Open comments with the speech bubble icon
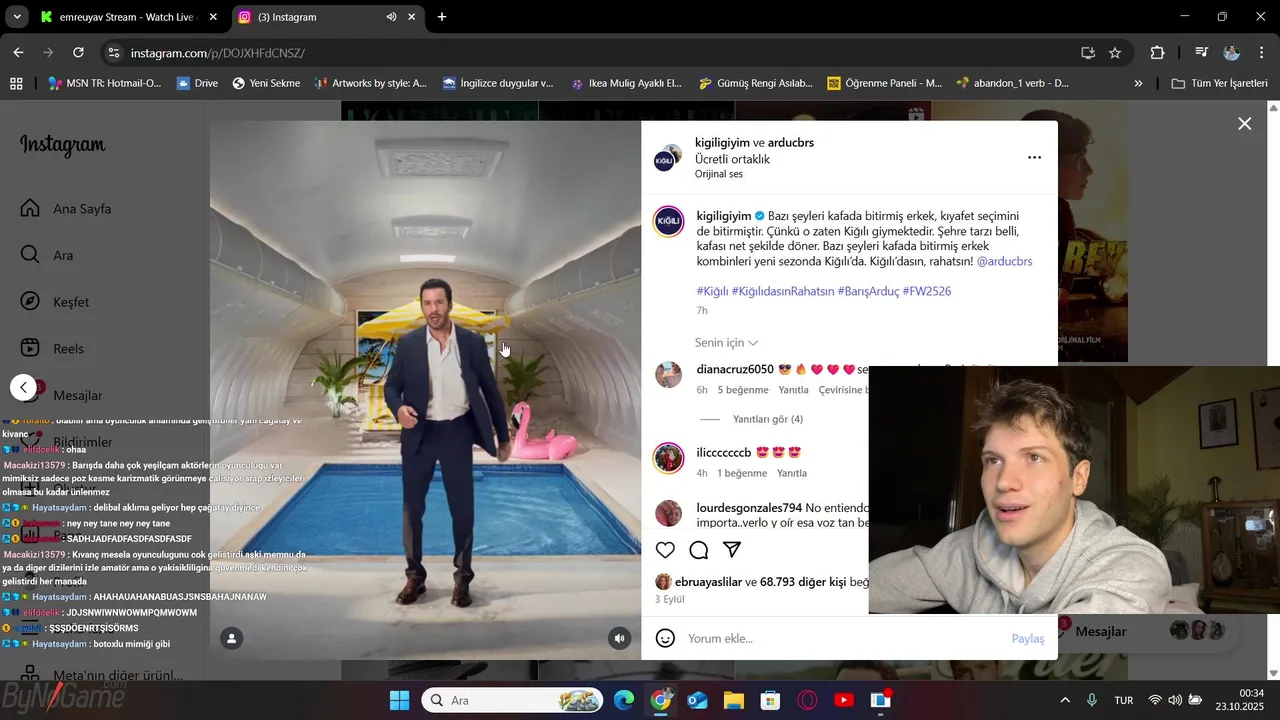The image size is (1280, 720). coord(699,550)
